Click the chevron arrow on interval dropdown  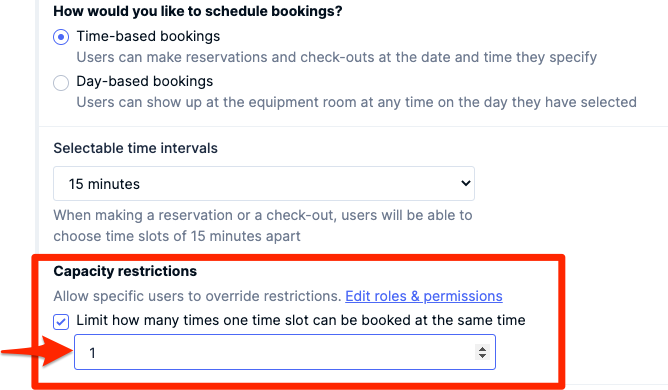coord(465,183)
